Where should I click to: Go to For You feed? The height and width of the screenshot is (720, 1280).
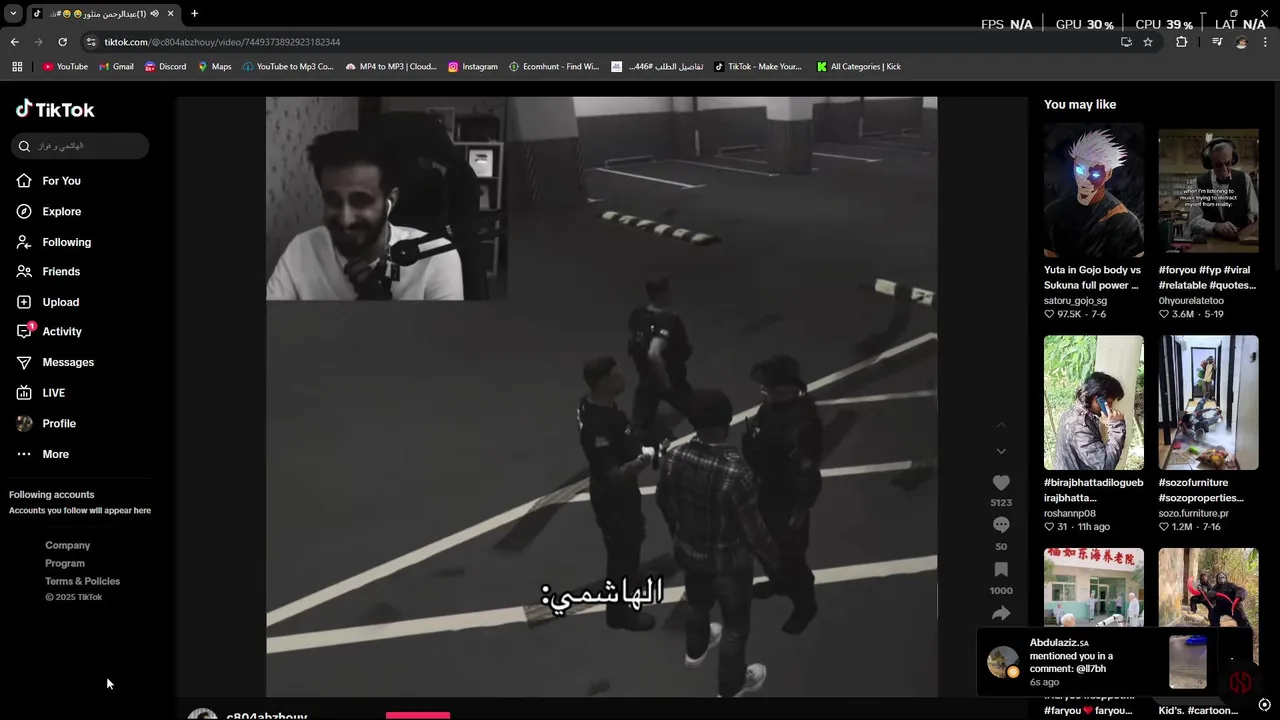[x=49, y=181]
